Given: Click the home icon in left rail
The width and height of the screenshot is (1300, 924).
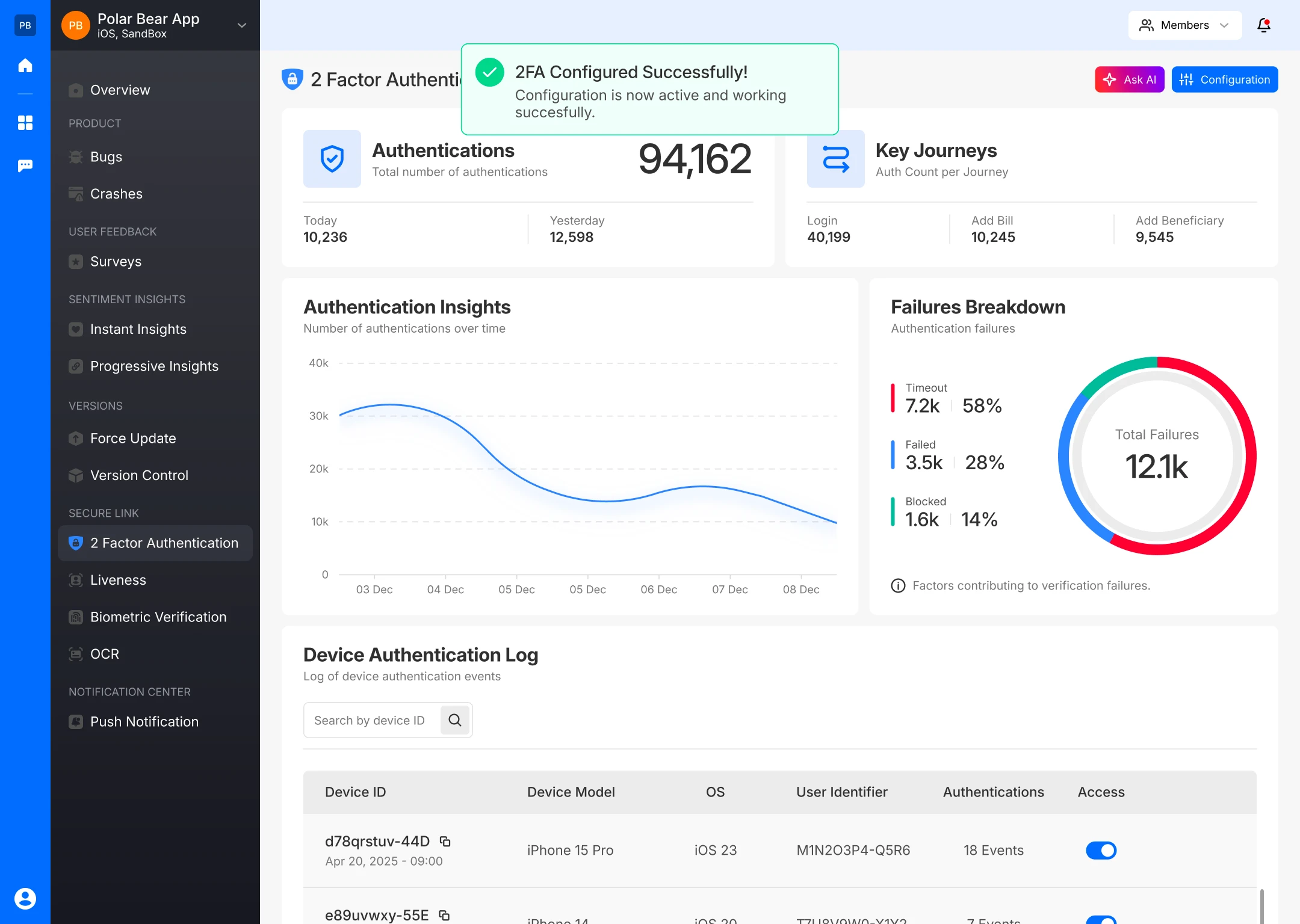Looking at the screenshot, I should [25, 65].
